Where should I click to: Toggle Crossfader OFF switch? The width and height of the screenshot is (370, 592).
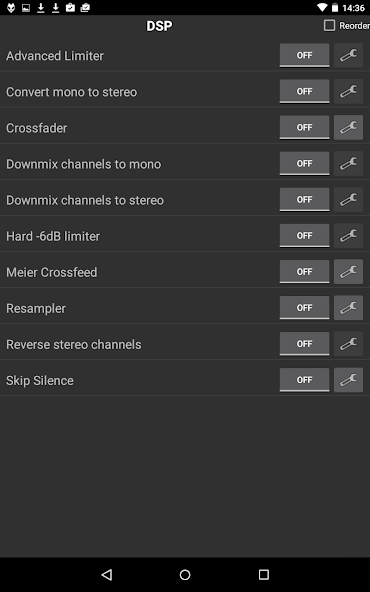(x=304, y=128)
